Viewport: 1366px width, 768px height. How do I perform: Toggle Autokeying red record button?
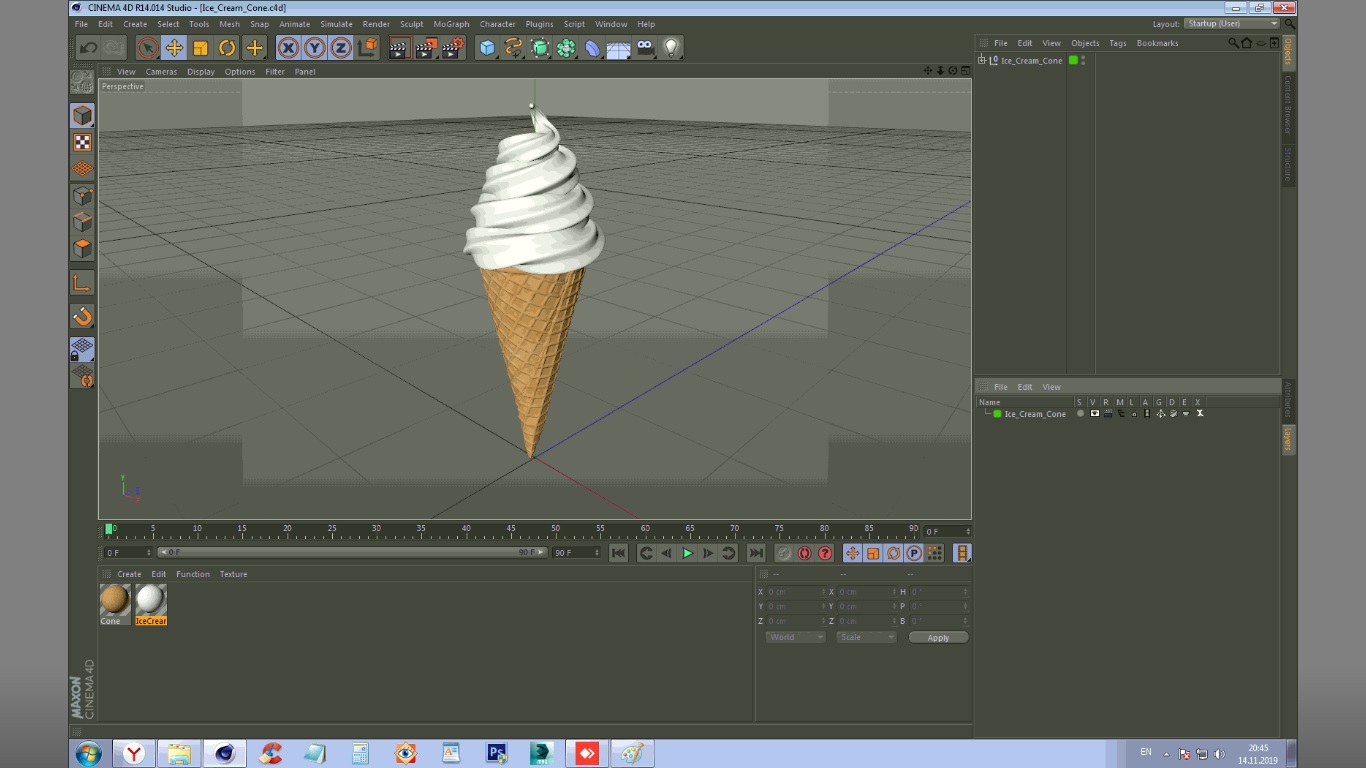point(805,553)
